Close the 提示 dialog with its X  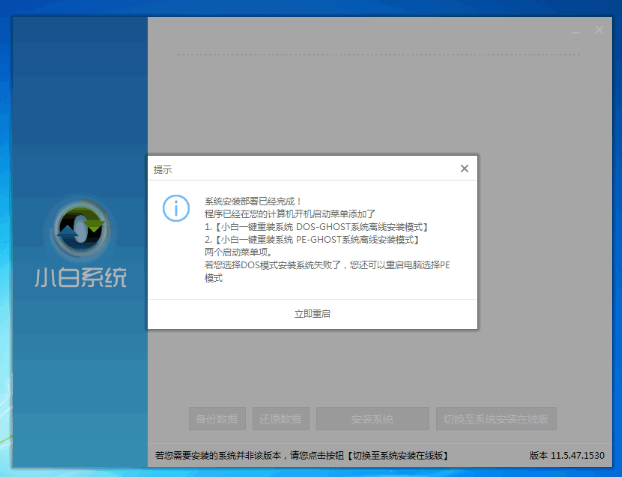(x=464, y=169)
